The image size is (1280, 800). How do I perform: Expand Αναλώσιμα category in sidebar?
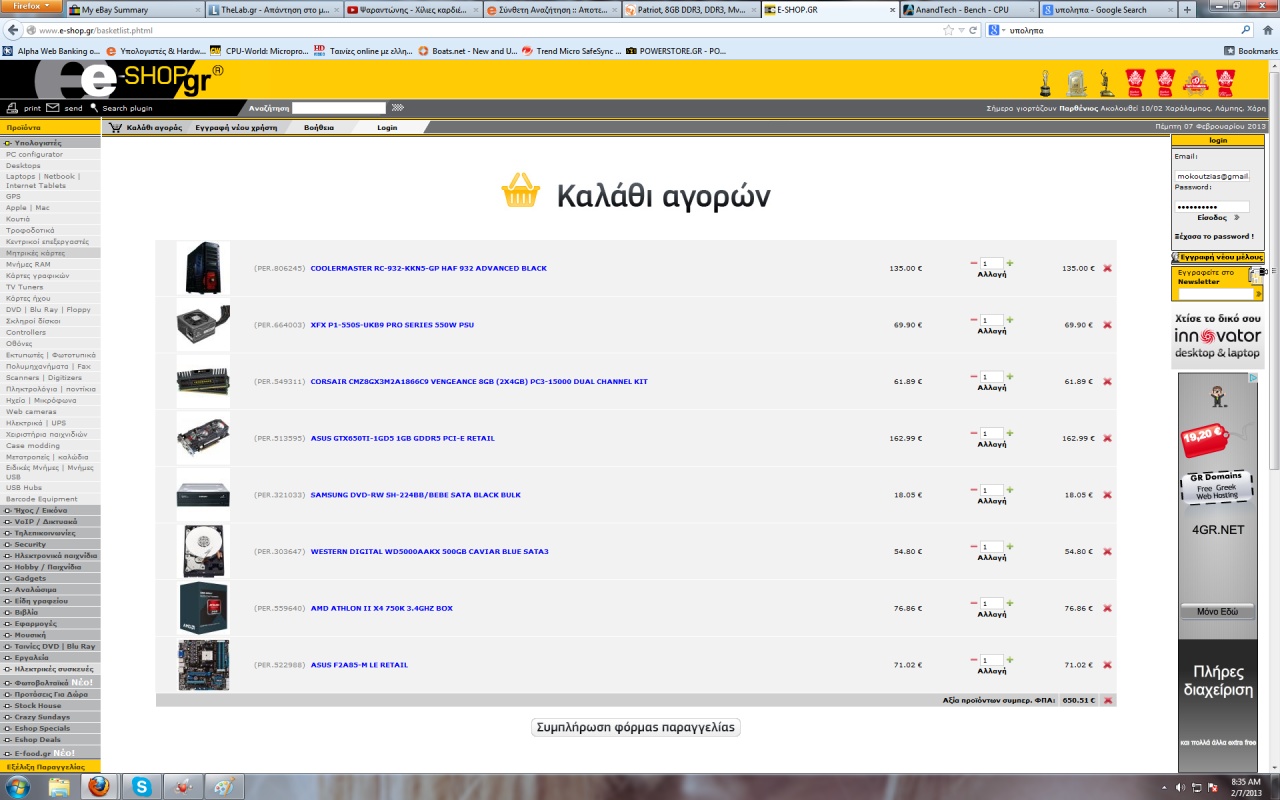[x=50, y=590]
